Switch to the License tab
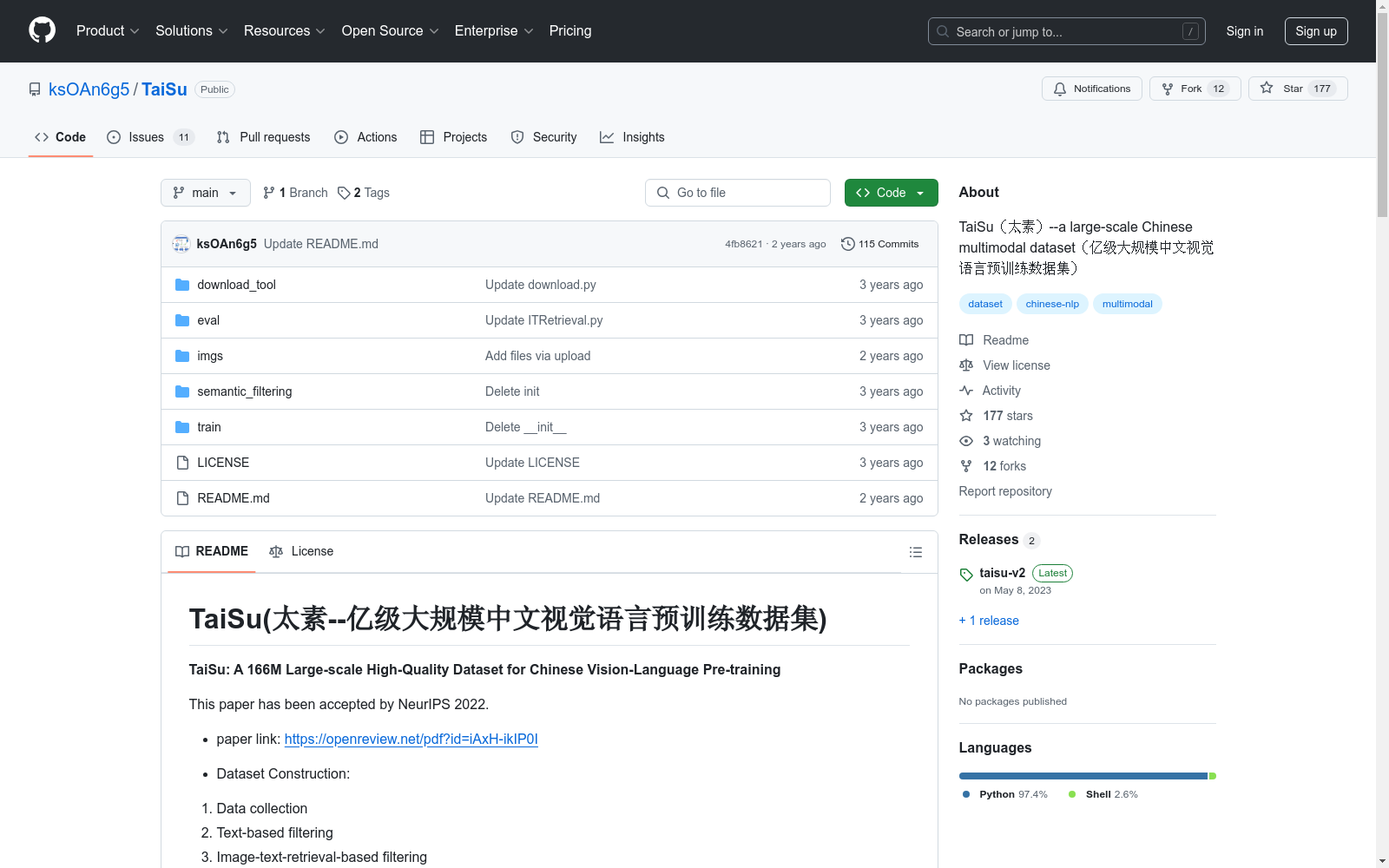 [x=301, y=551]
